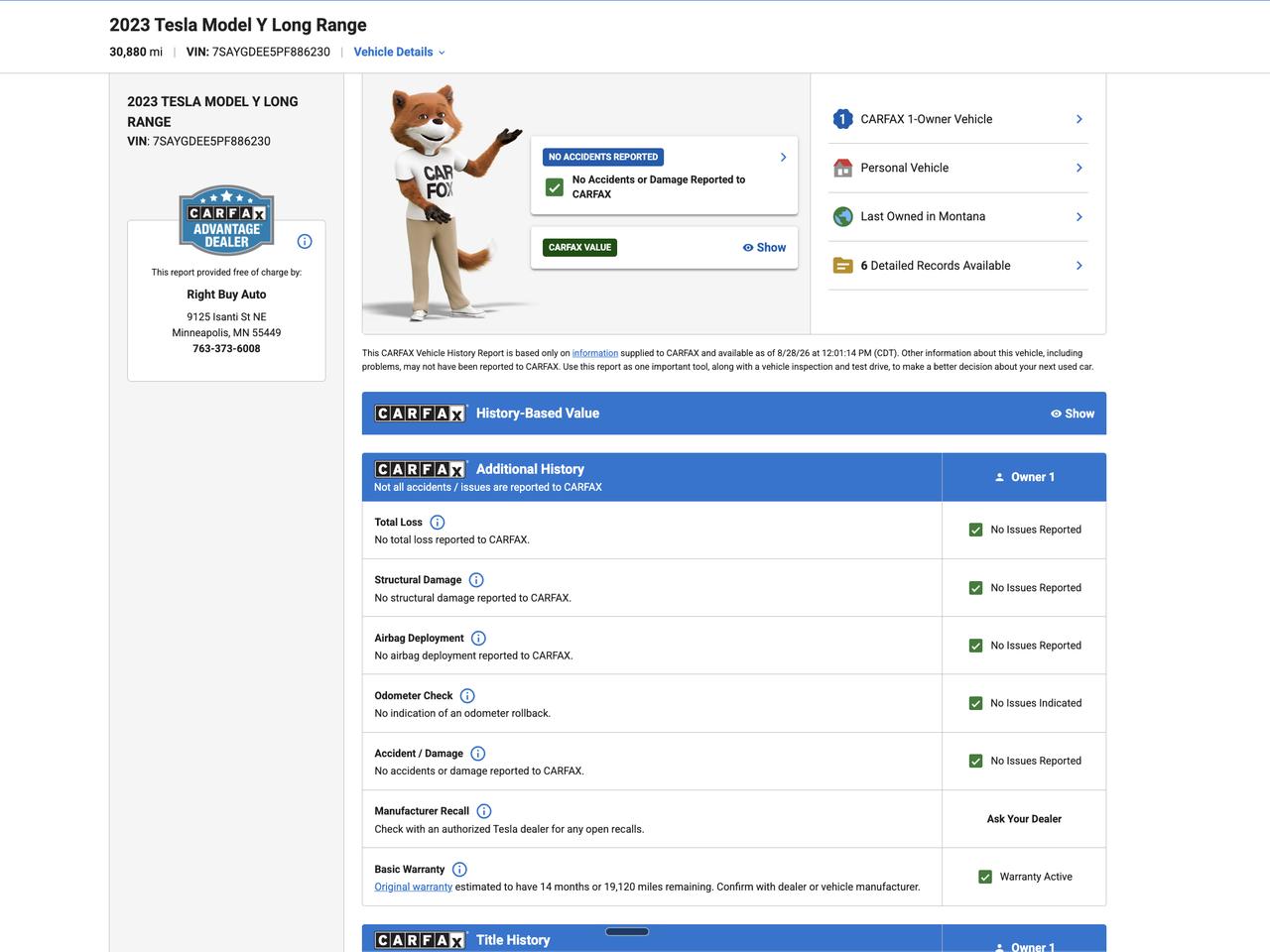The width and height of the screenshot is (1270, 952).
Task: Click the Owner 1 person icon in Additional History
Action: click(x=999, y=477)
